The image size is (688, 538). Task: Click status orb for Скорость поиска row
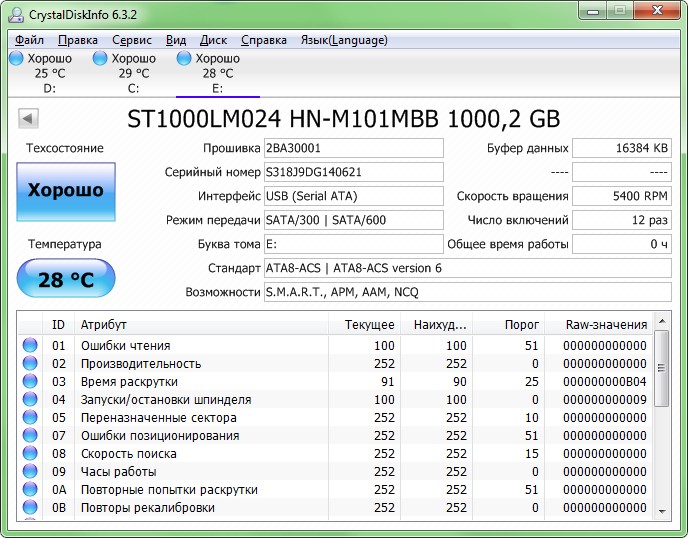coord(30,453)
